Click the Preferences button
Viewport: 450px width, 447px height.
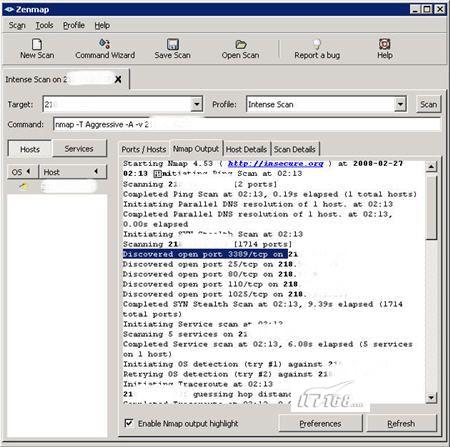click(x=320, y=423)
